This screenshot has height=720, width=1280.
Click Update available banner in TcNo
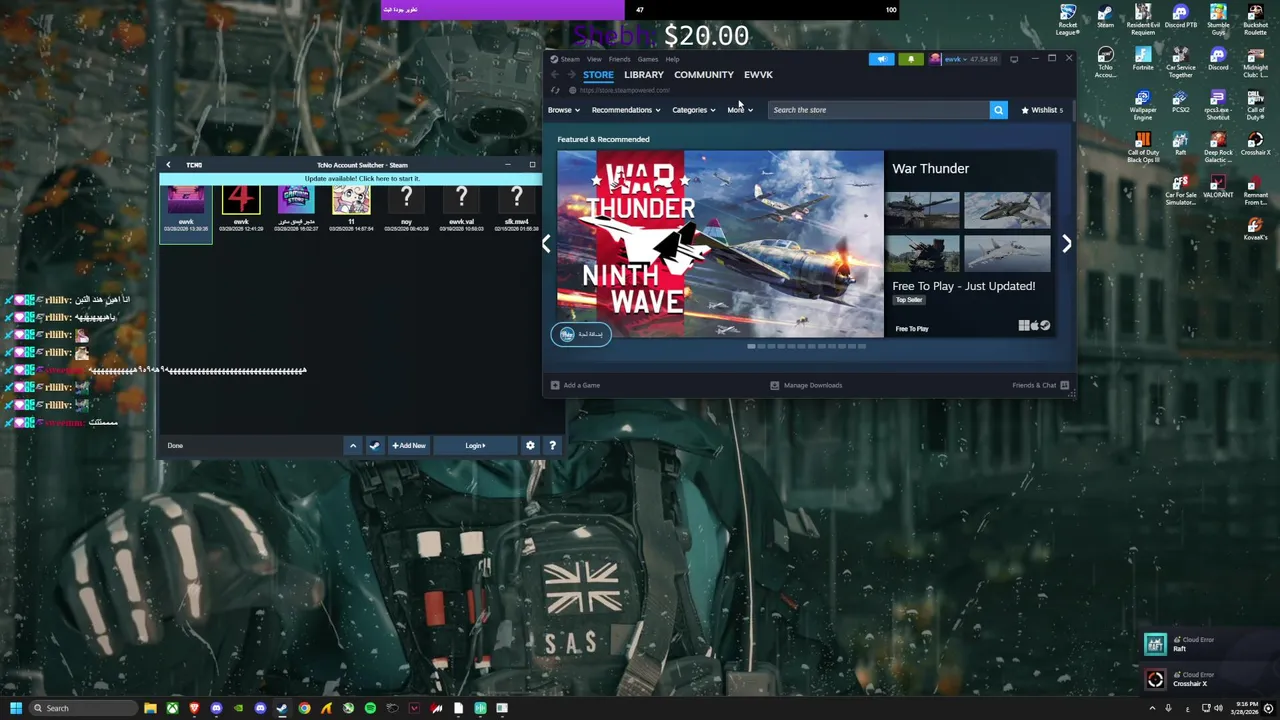[x=361, y=179]
